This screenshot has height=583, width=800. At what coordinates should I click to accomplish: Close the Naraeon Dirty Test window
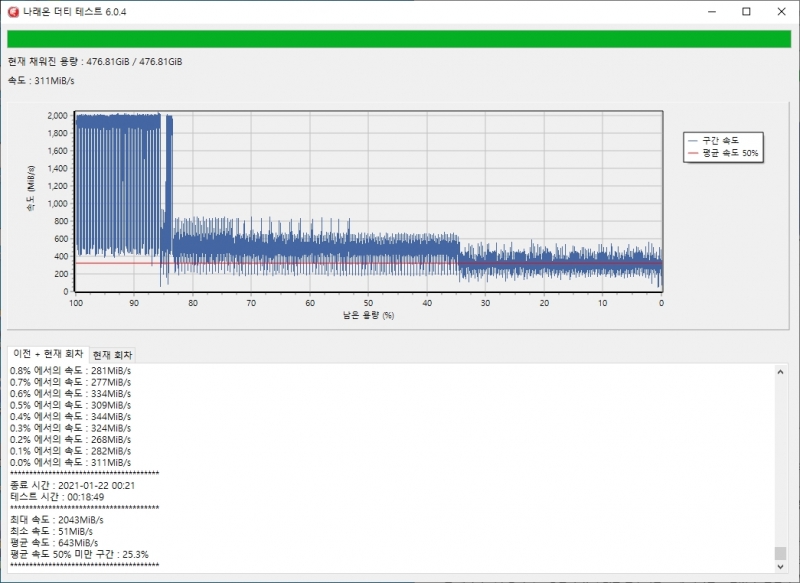[781, 12]
